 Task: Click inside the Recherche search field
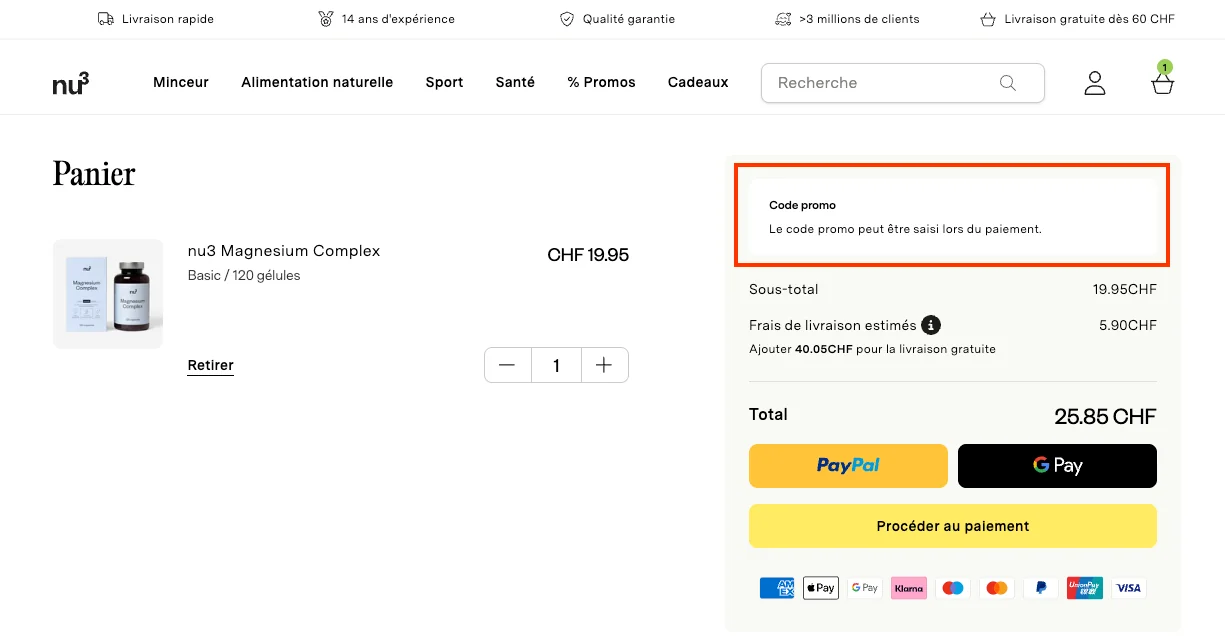coord(880,83)
